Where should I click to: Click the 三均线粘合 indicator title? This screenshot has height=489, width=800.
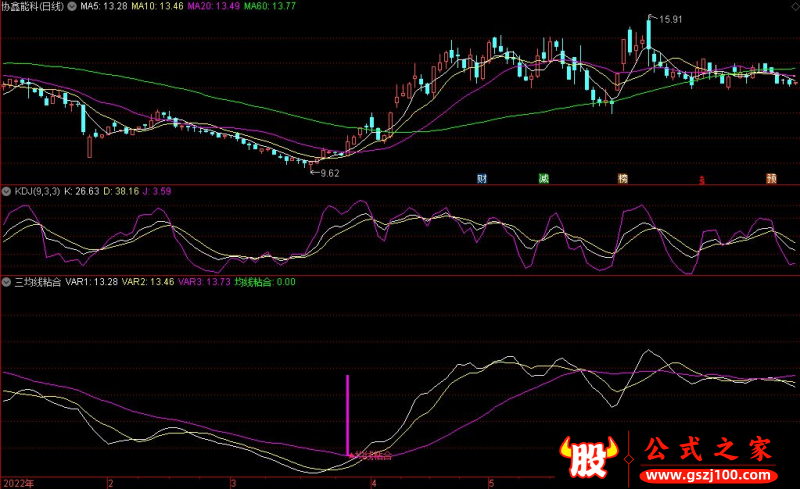(37, 282)
